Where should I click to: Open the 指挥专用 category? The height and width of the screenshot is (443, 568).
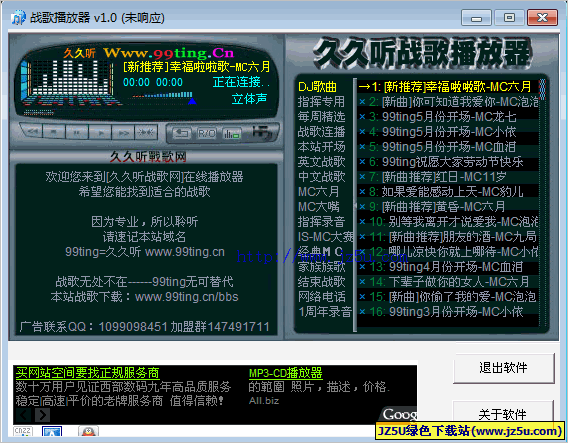(x=321, y=102)
